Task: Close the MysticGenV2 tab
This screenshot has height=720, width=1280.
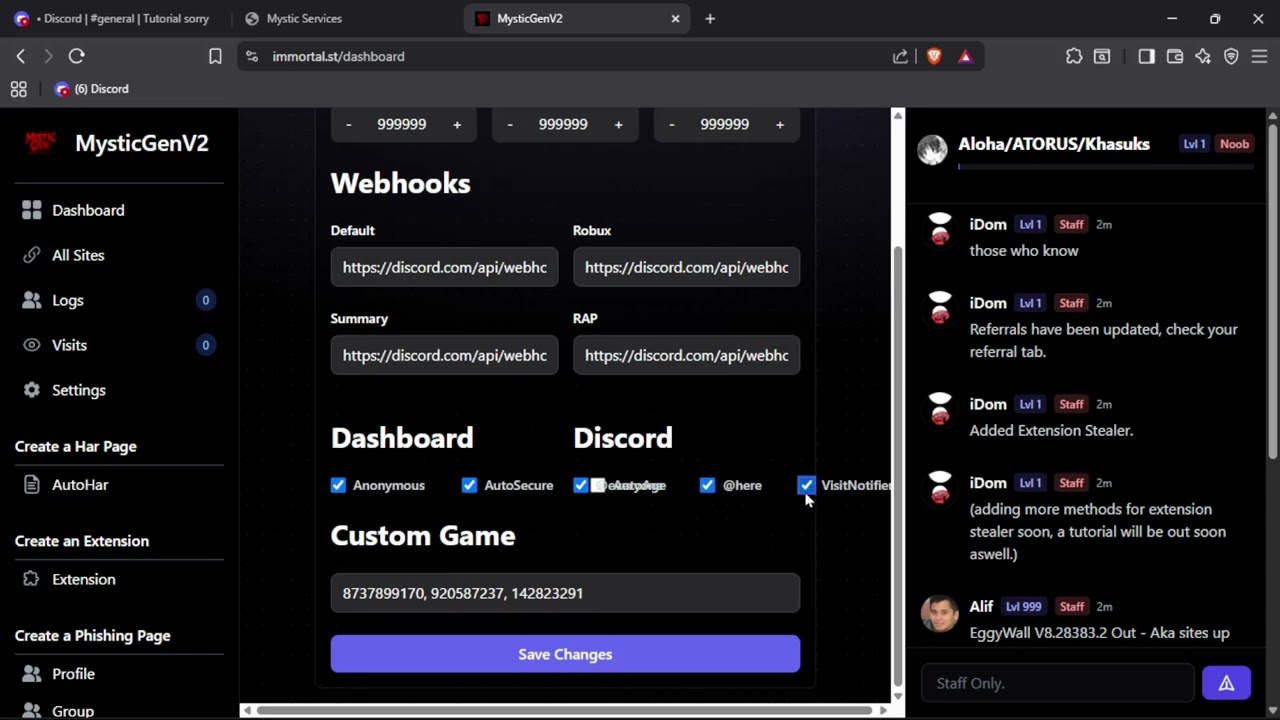Action: coord(675,18)
